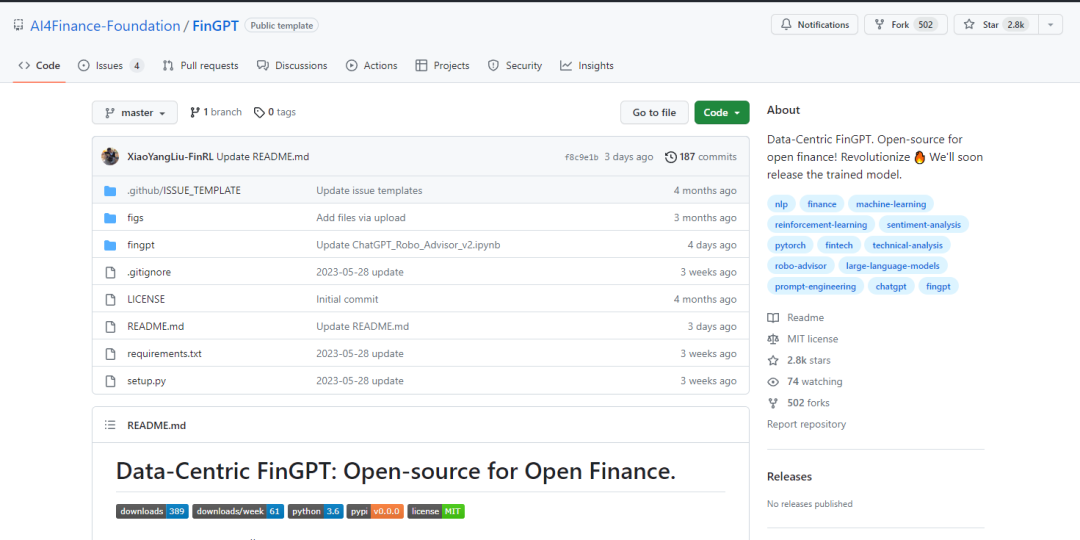This screenshot has height=540, width=1080.
Task: Click the nlp topic tag
Action: pyautogui.click(x=781, y=204)
